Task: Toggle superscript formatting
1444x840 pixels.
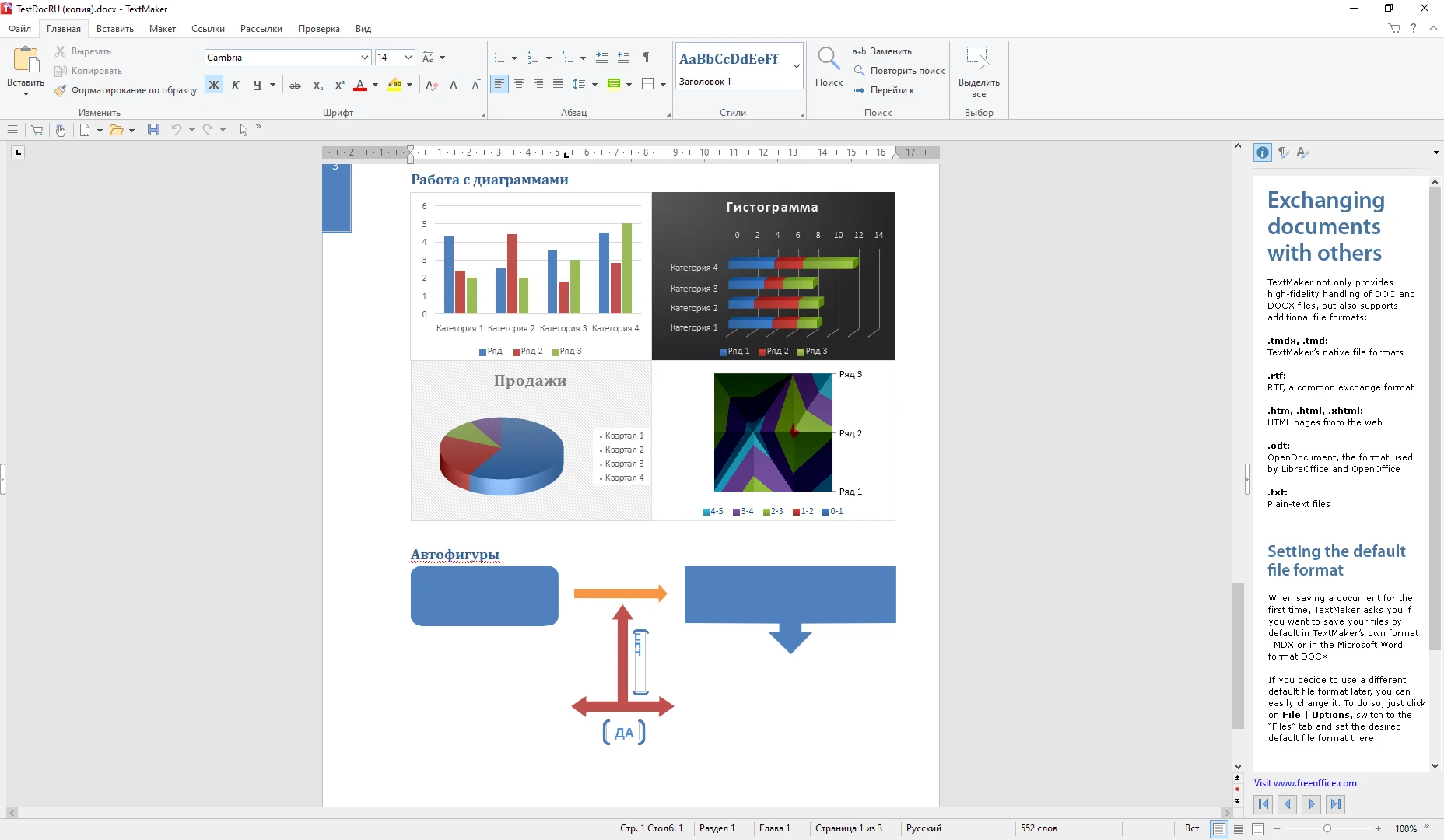Action: 339,85
